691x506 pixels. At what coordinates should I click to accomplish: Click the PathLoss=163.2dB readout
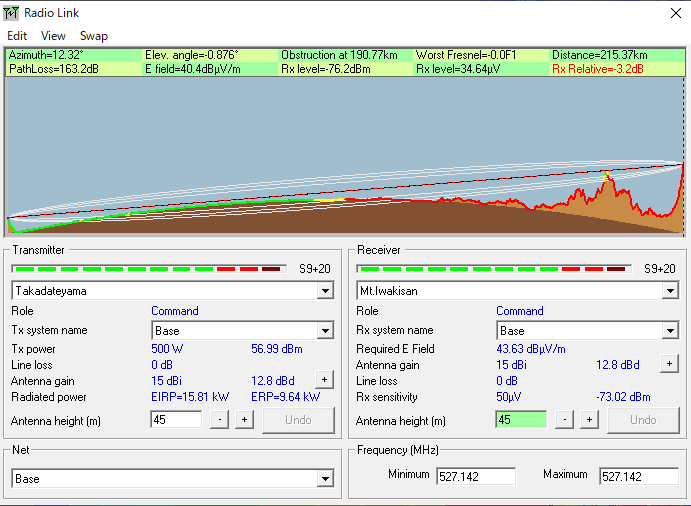pyautogui.click(x=54, y=69)
